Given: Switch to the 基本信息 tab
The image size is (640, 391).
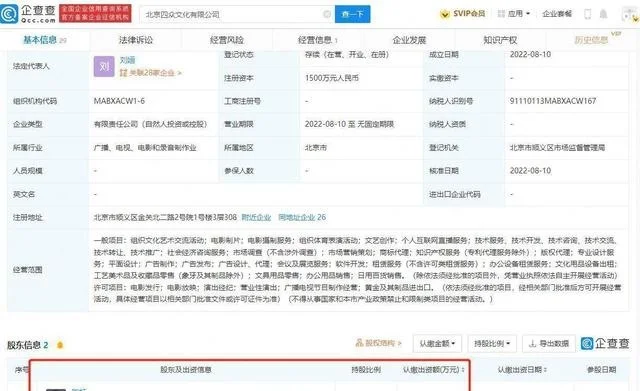Looking at the screenshot, I should pos(44,40).
